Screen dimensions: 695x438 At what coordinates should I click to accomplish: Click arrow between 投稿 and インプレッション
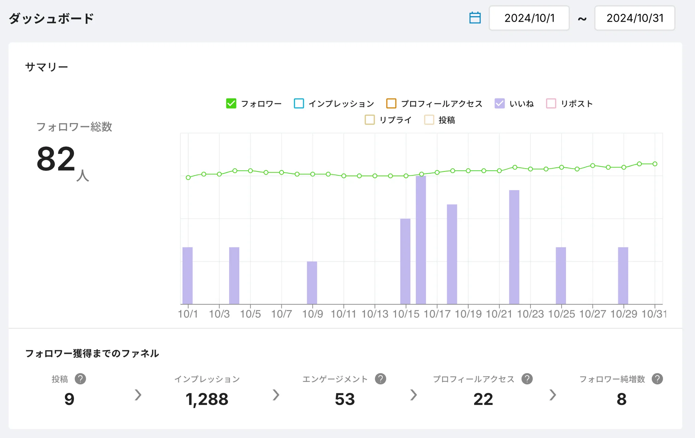138,395
